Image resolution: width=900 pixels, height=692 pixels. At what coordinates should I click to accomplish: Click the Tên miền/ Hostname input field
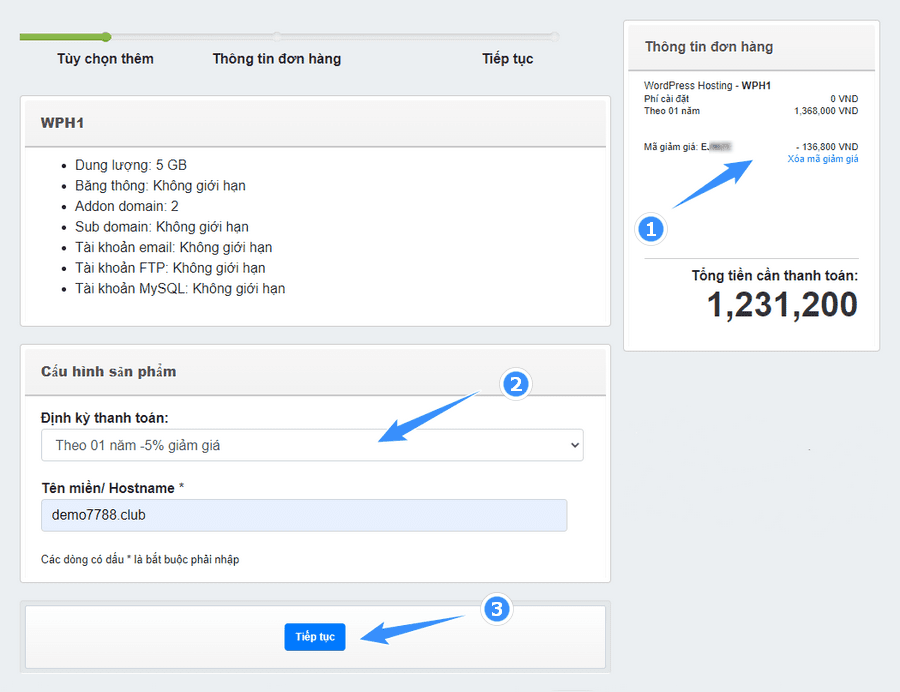304,515
